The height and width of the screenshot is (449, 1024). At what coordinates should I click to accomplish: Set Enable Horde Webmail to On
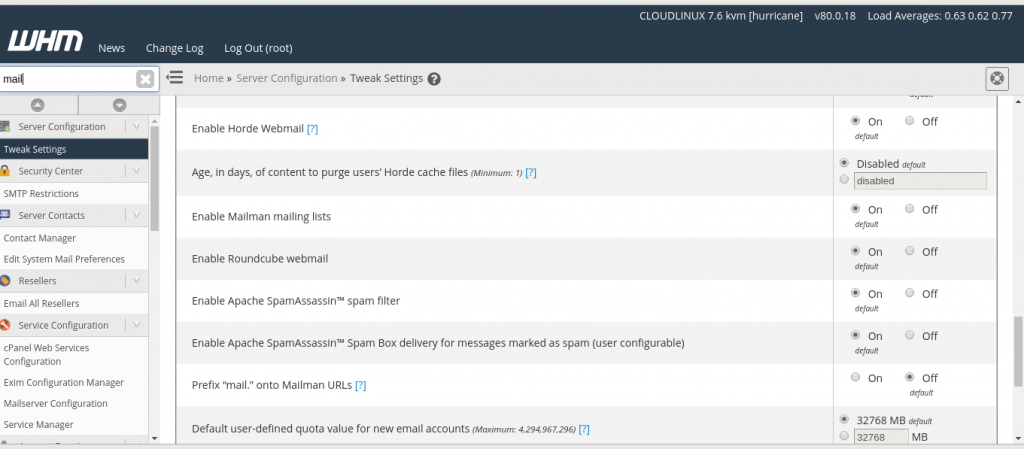coord(855,121)
